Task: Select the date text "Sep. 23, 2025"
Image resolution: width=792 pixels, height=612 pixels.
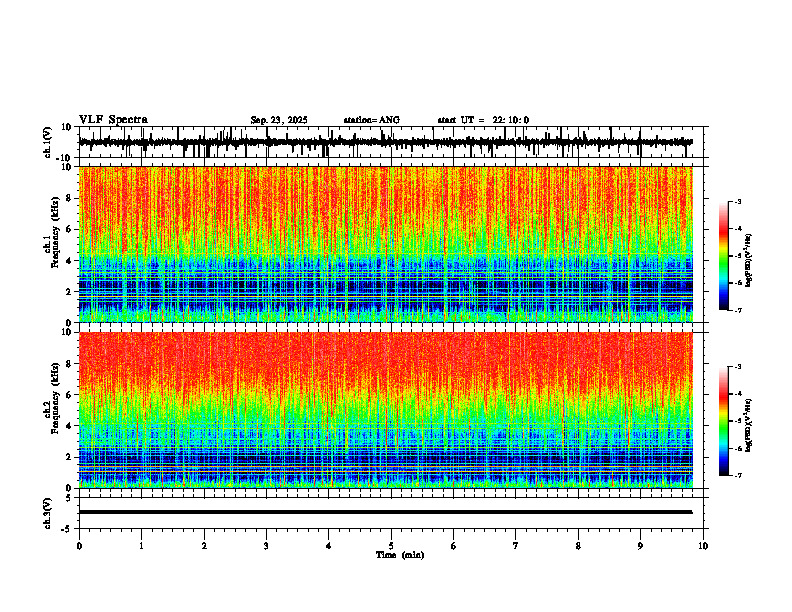Action: [279, 120]
